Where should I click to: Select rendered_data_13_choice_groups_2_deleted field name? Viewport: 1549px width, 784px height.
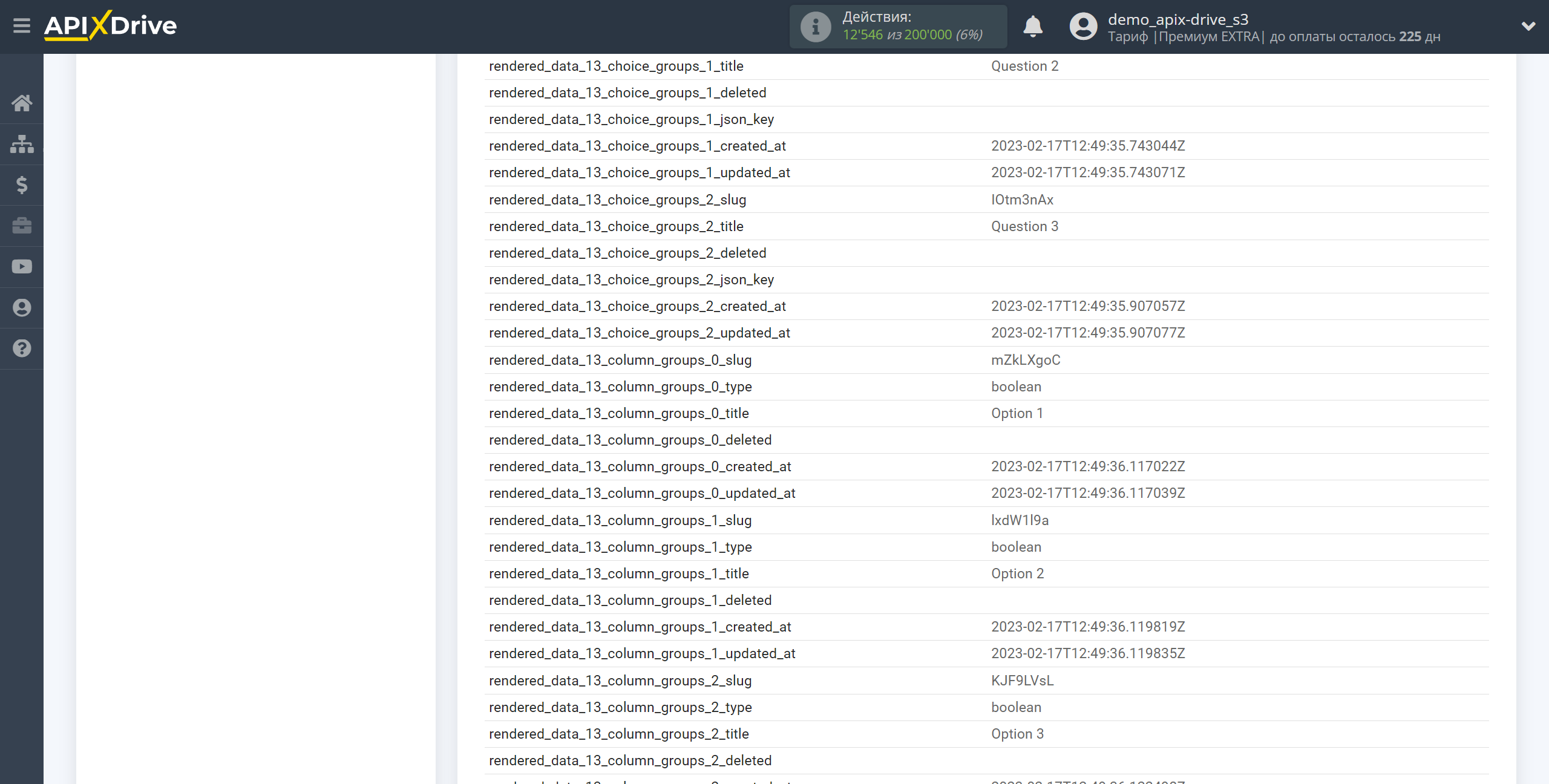tap(627, 253)
